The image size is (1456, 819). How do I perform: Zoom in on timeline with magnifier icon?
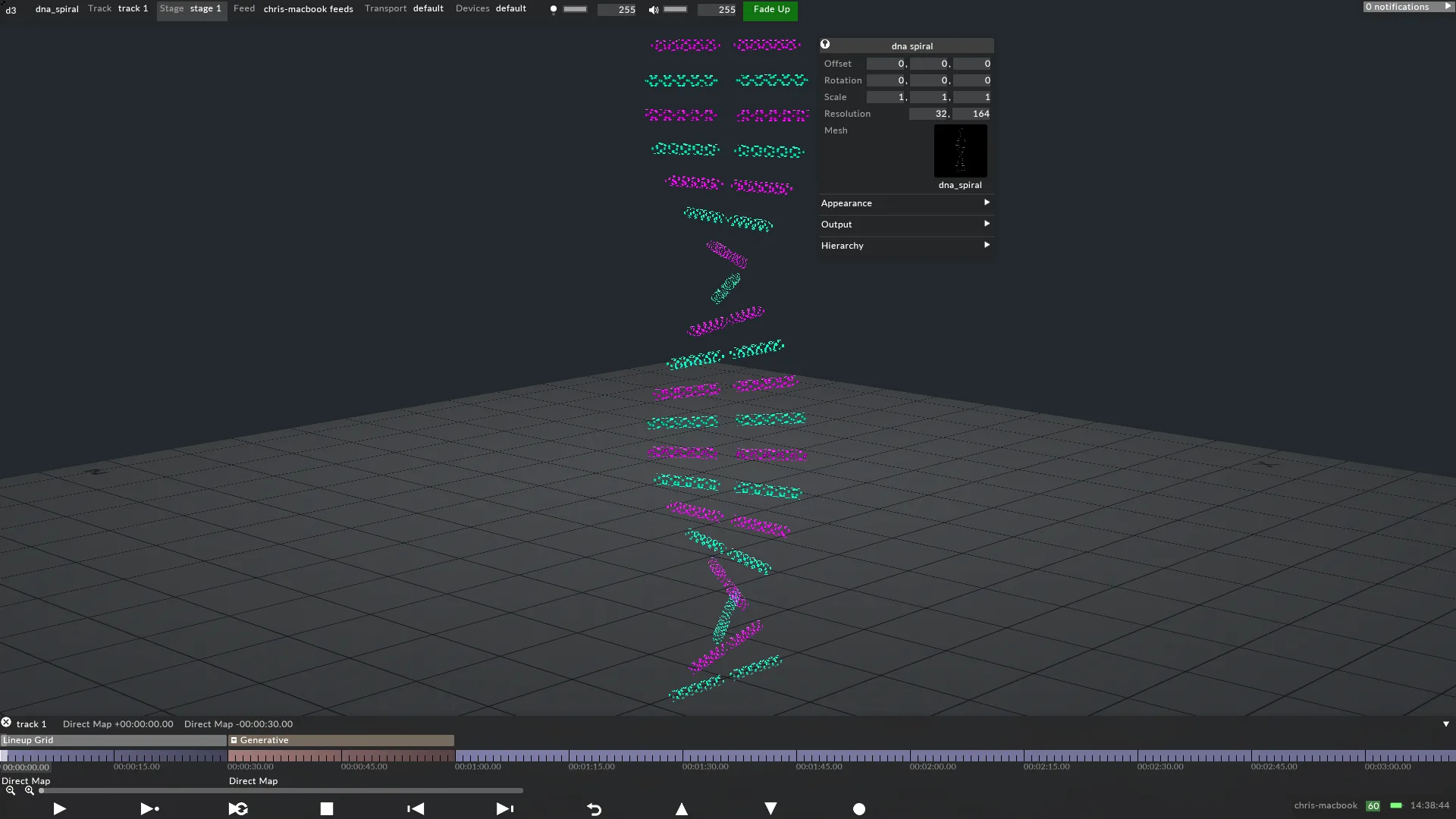(29, 790)
